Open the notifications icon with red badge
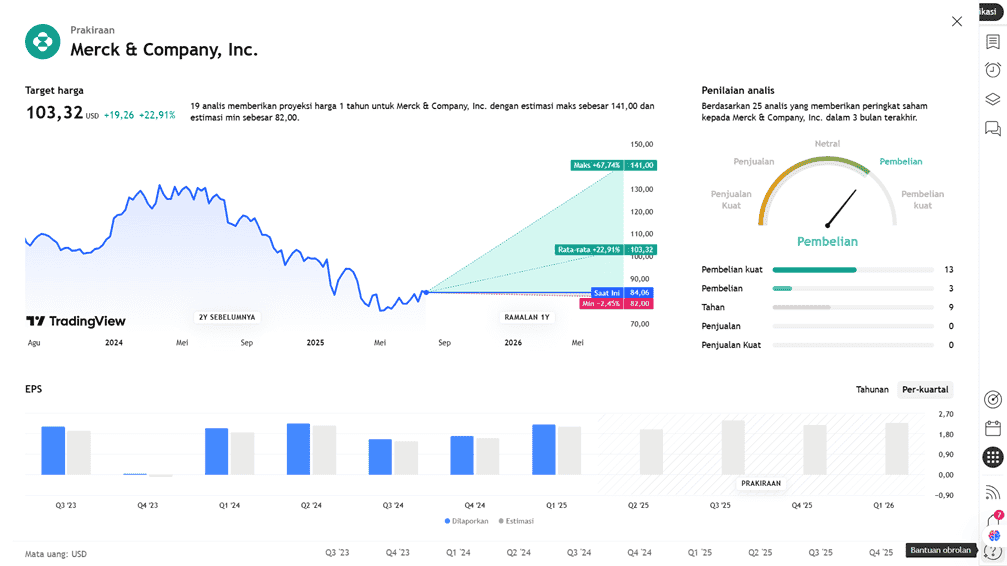 click(994, 518)
